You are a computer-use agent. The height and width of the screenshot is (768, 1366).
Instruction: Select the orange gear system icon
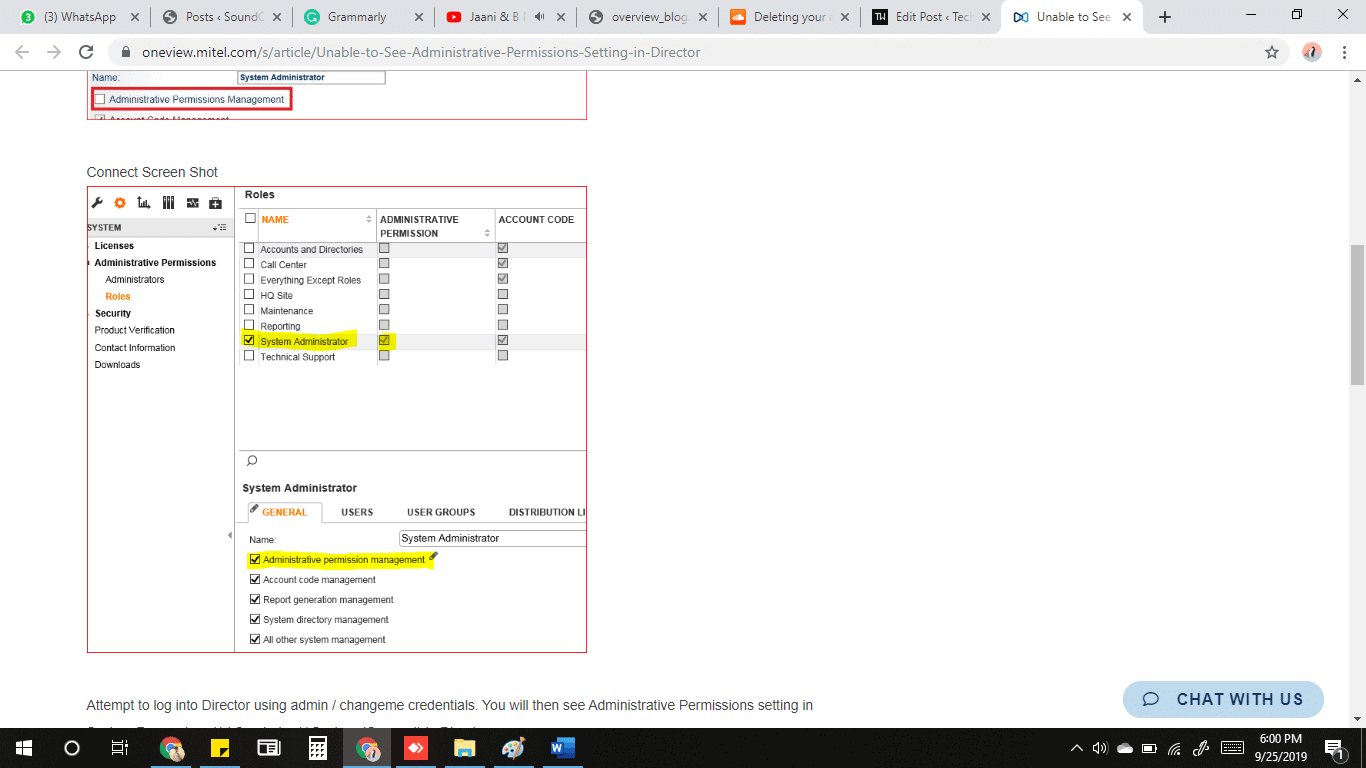(x=120, y=203)
